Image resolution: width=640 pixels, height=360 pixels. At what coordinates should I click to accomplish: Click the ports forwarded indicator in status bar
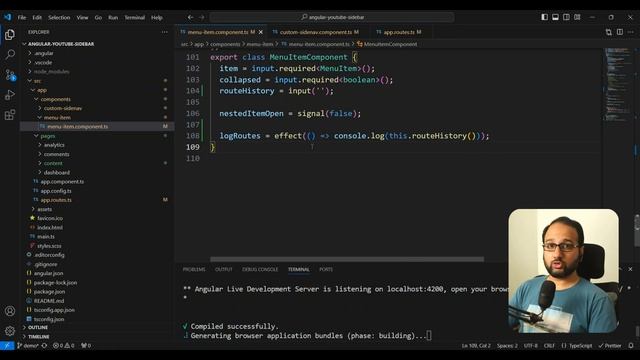pos(86,345)
